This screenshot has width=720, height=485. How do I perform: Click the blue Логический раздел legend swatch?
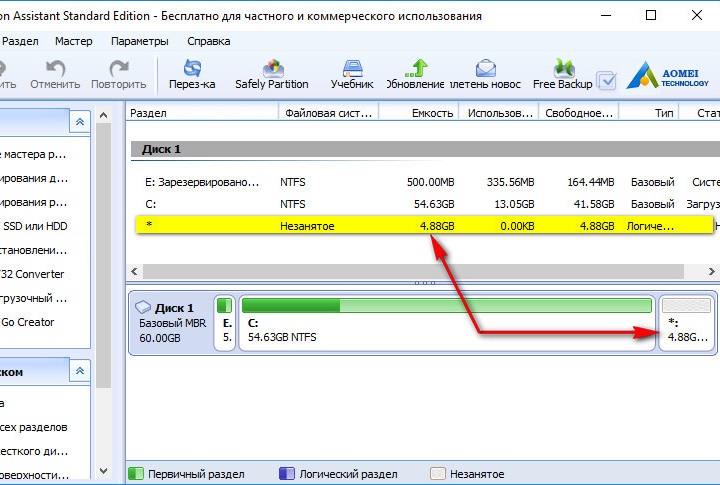click(x=287, y=474)
